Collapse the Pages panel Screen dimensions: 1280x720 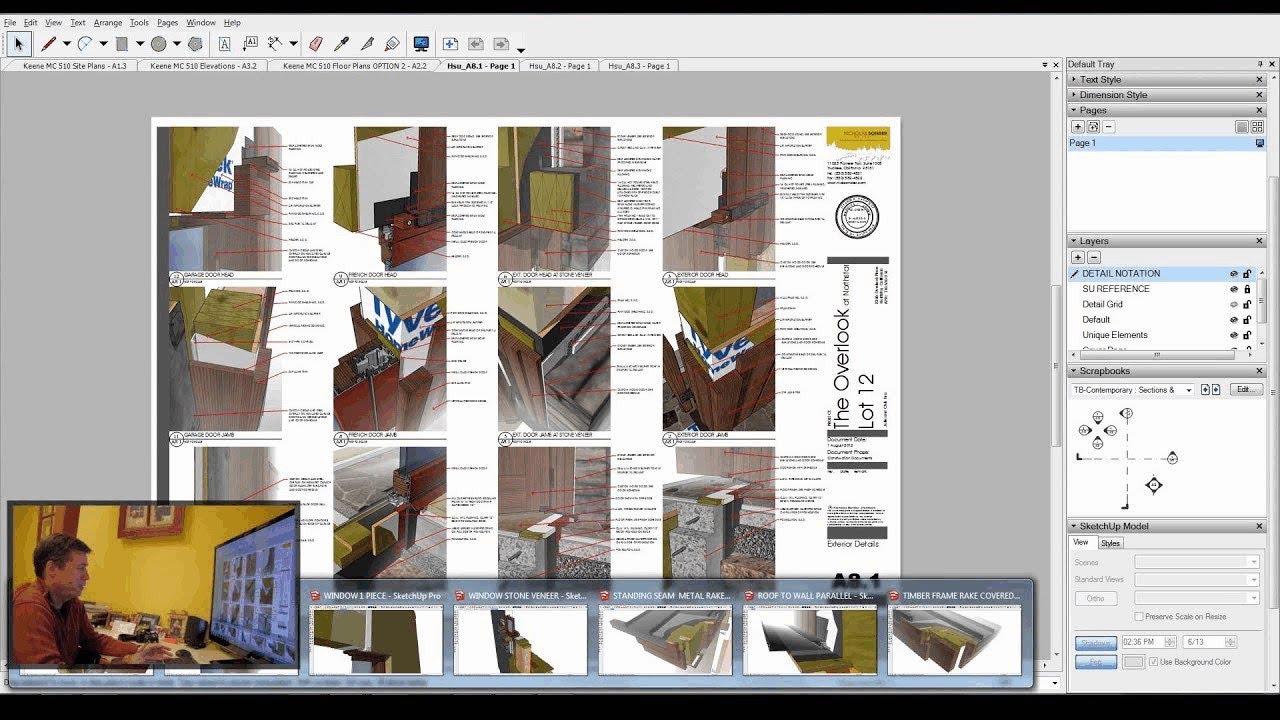(1074, 110)
